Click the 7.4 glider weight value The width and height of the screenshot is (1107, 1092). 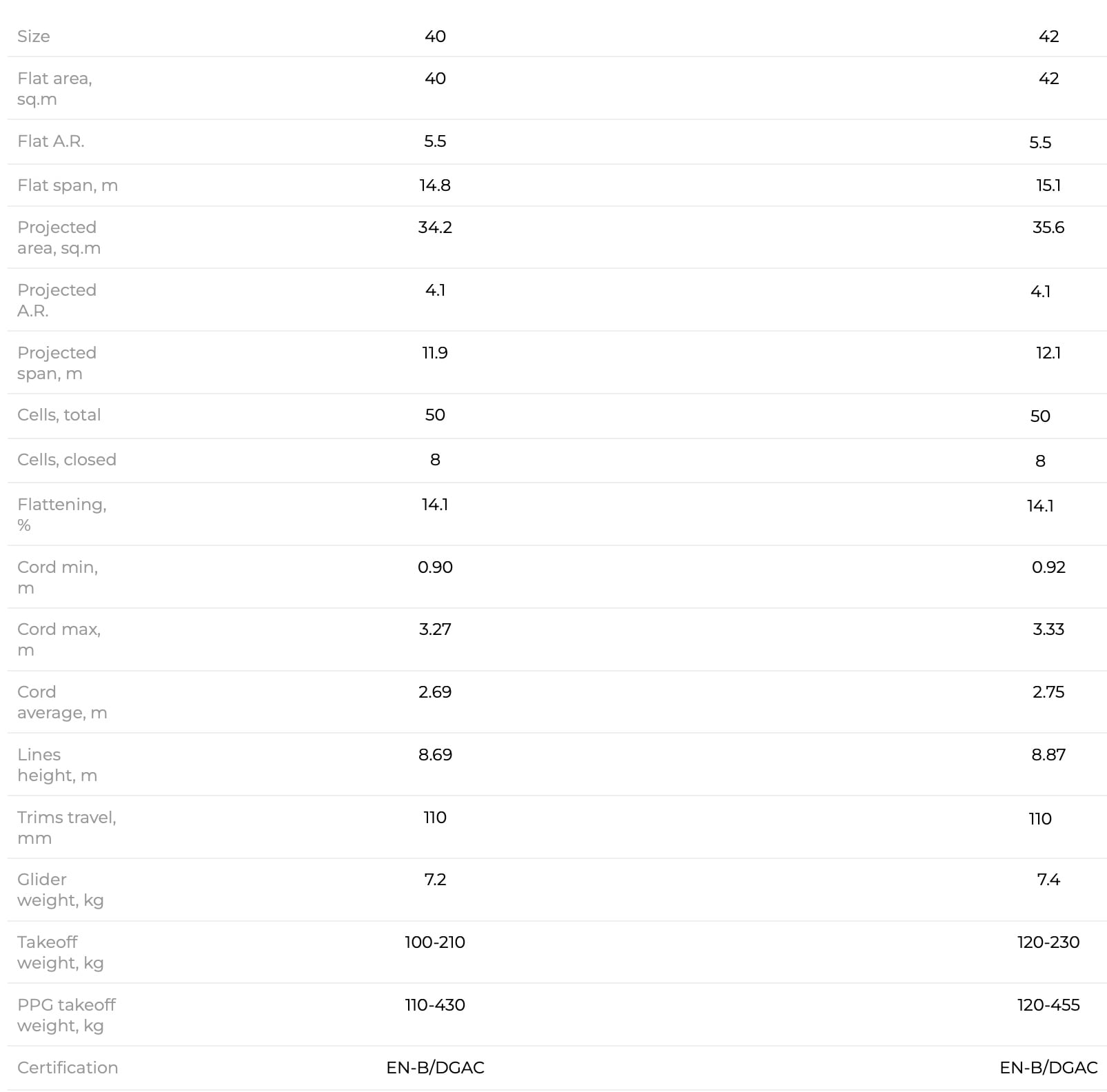(1048, 880)
